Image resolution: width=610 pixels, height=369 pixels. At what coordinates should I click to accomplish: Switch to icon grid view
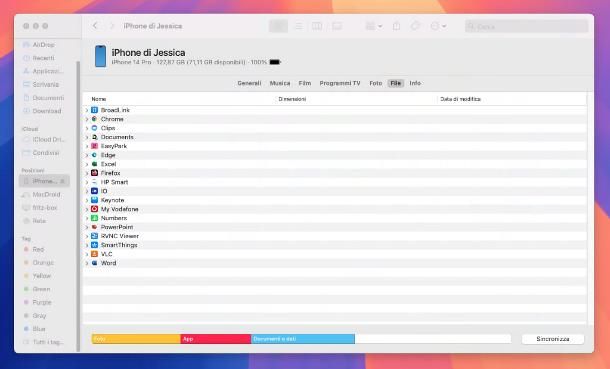click(x=279, y=26)
